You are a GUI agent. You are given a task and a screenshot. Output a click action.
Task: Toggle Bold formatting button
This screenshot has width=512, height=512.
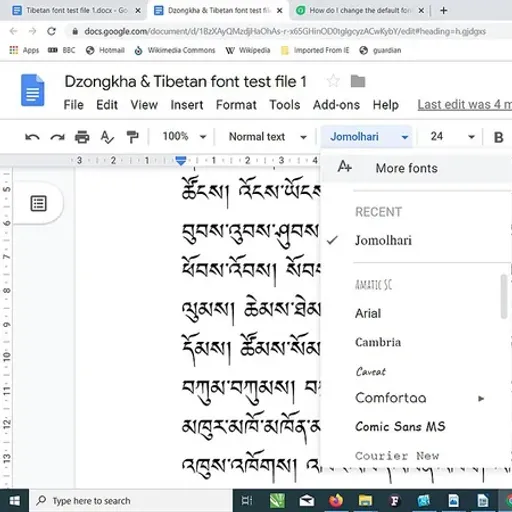[498, 137]
